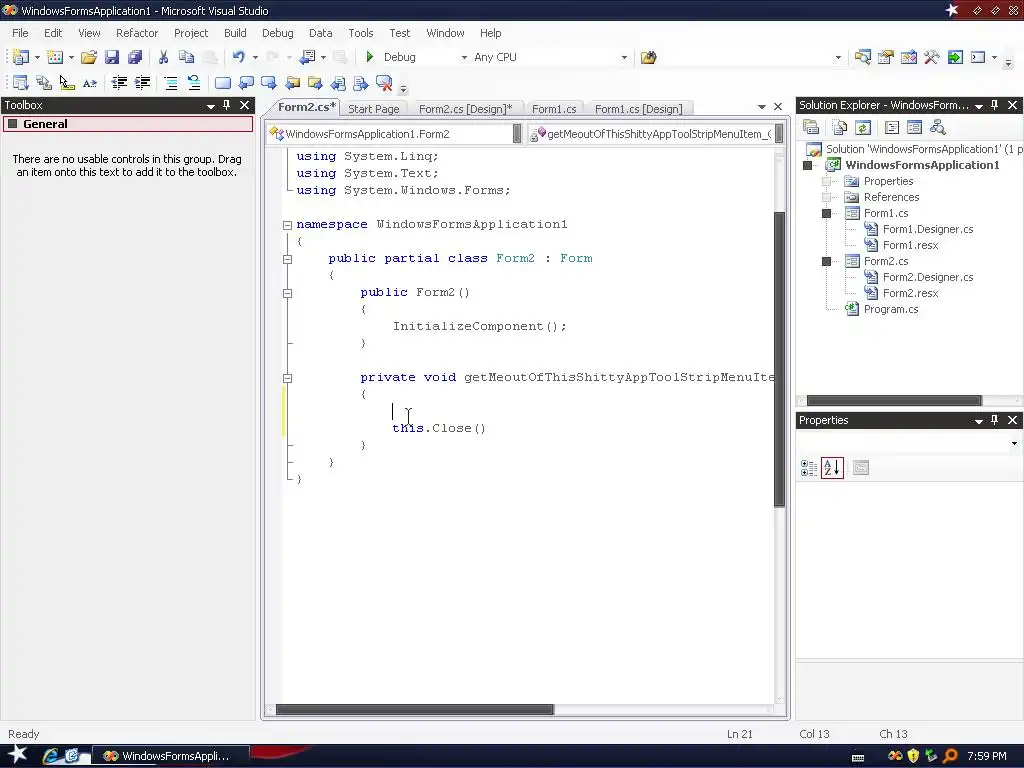Click Refresh in Solution Explorer toolbar

tap(863, 127)
